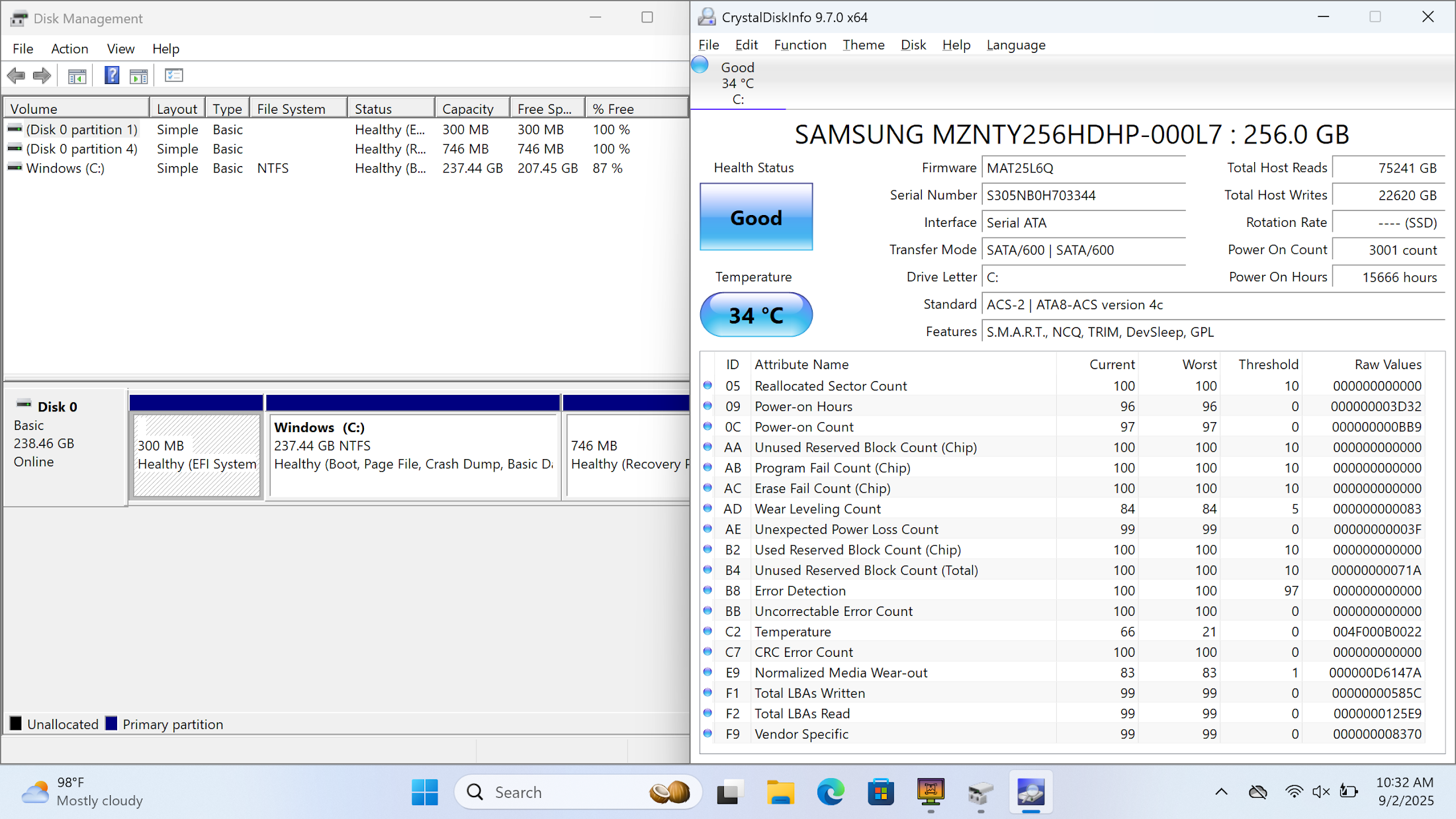Show hidden tray icons chevron
Image resolution: width=1456 pixels, height=819 pixels.
1221,791
